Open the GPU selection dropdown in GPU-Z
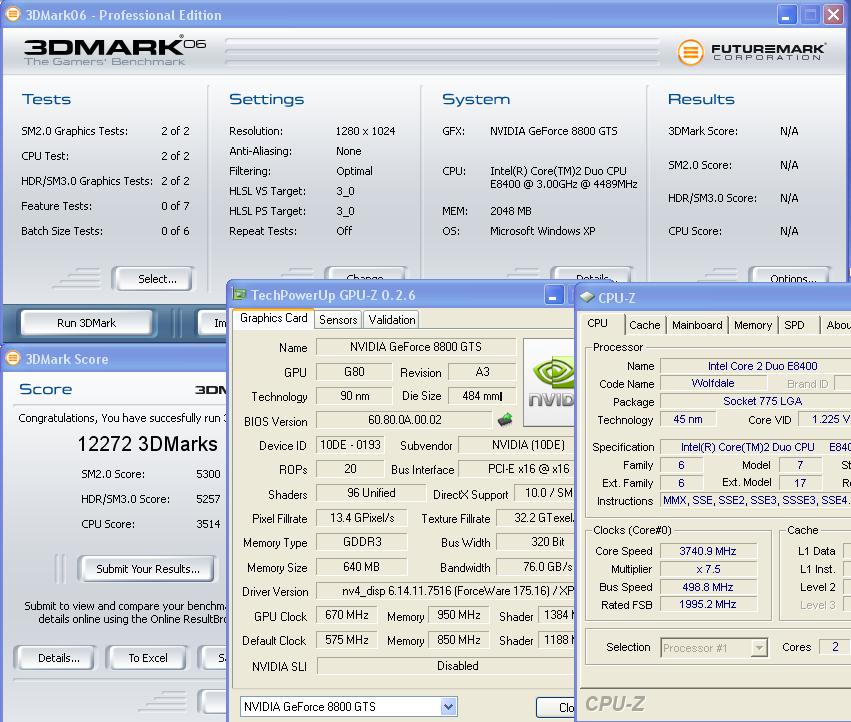 pyautogui.click(x=449, y=707)
